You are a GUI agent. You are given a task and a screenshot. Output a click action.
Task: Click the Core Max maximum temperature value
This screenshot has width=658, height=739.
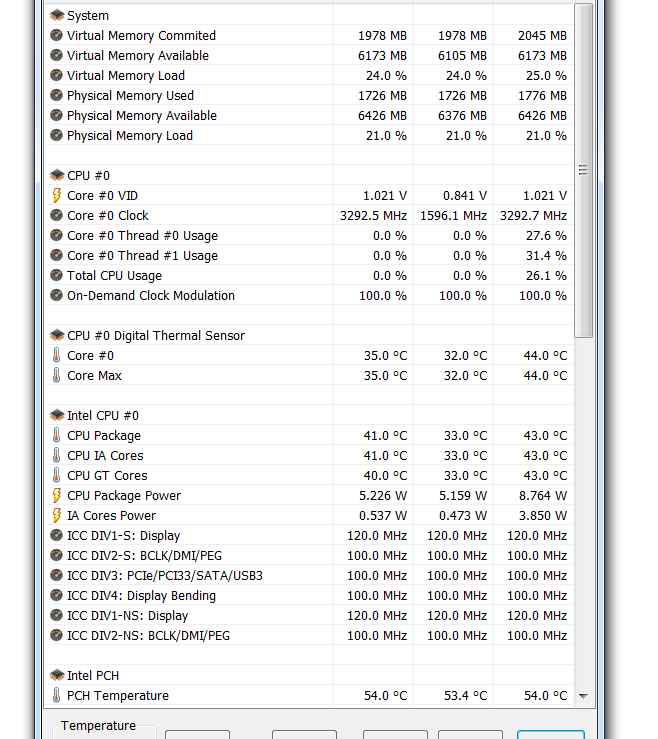coord(545,376)
